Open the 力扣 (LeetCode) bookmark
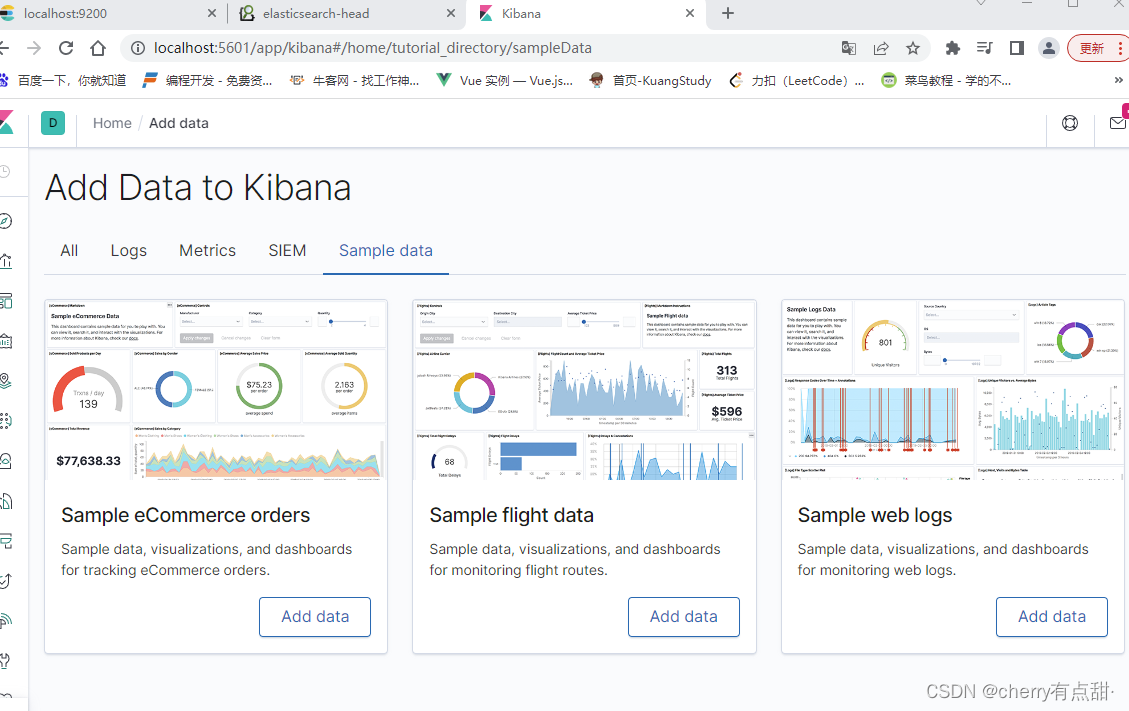The height and width of the screenshot is (711, 1129). tap(796, 81)
